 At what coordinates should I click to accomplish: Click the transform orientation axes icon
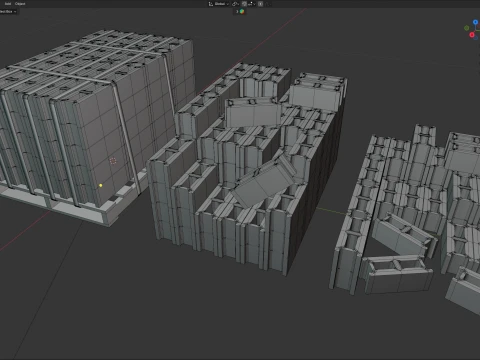pos(211,4)
